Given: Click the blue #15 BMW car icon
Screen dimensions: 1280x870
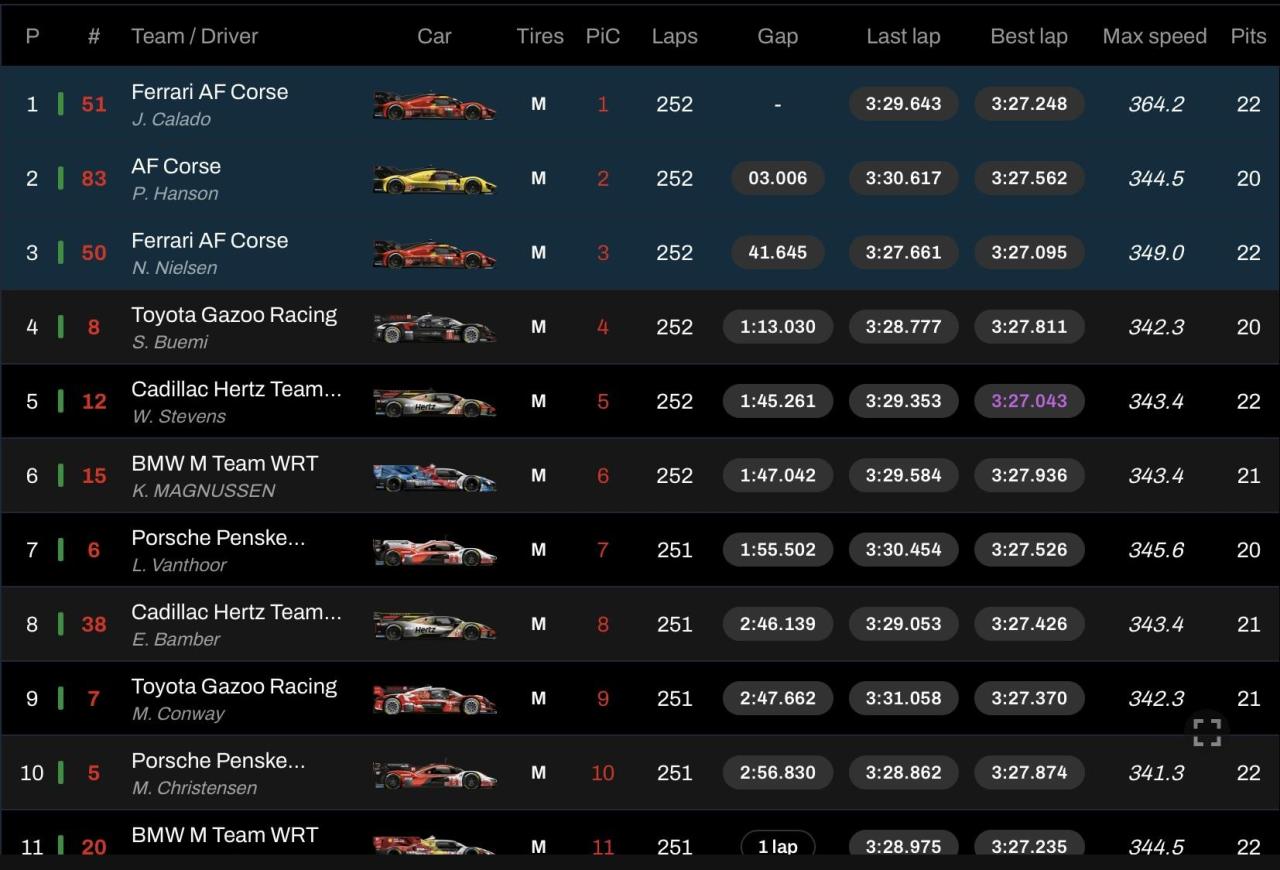Looking at the screenshot, I should click(x=434, y=477).
